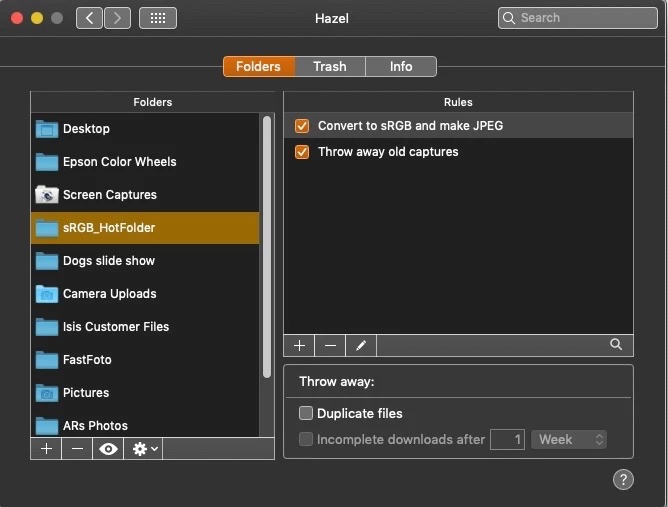
Task: Switch to the Info tab
Action: [401, 66]
